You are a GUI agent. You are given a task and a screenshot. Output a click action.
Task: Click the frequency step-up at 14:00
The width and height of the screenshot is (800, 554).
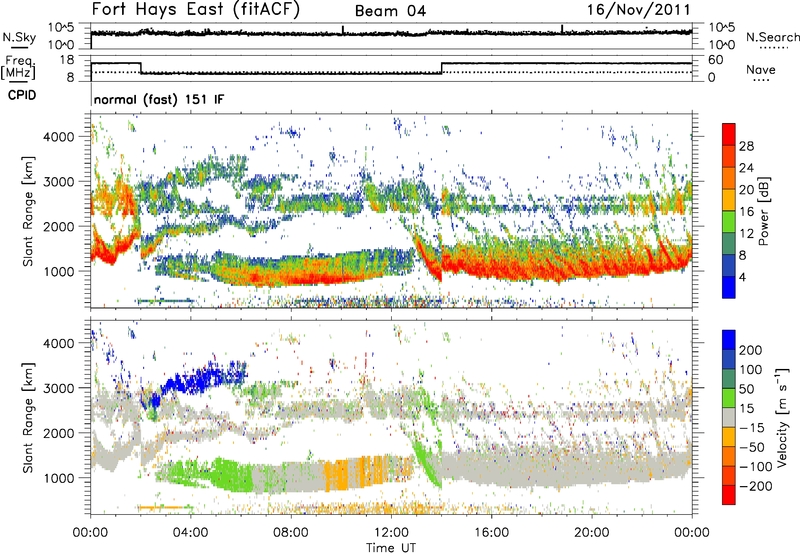click(x=442, y=68)
